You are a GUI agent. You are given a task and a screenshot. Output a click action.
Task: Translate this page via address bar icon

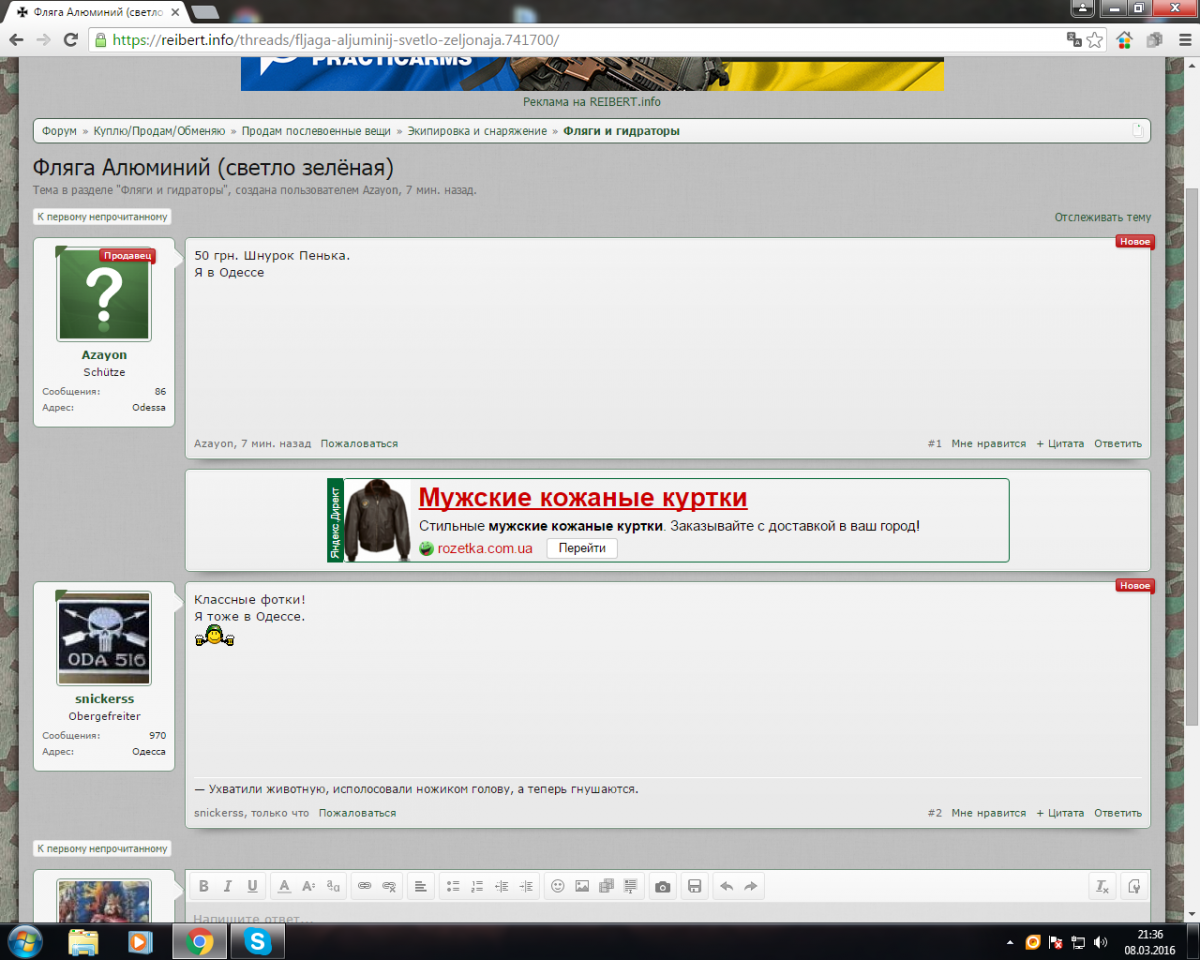[1074, 40]
